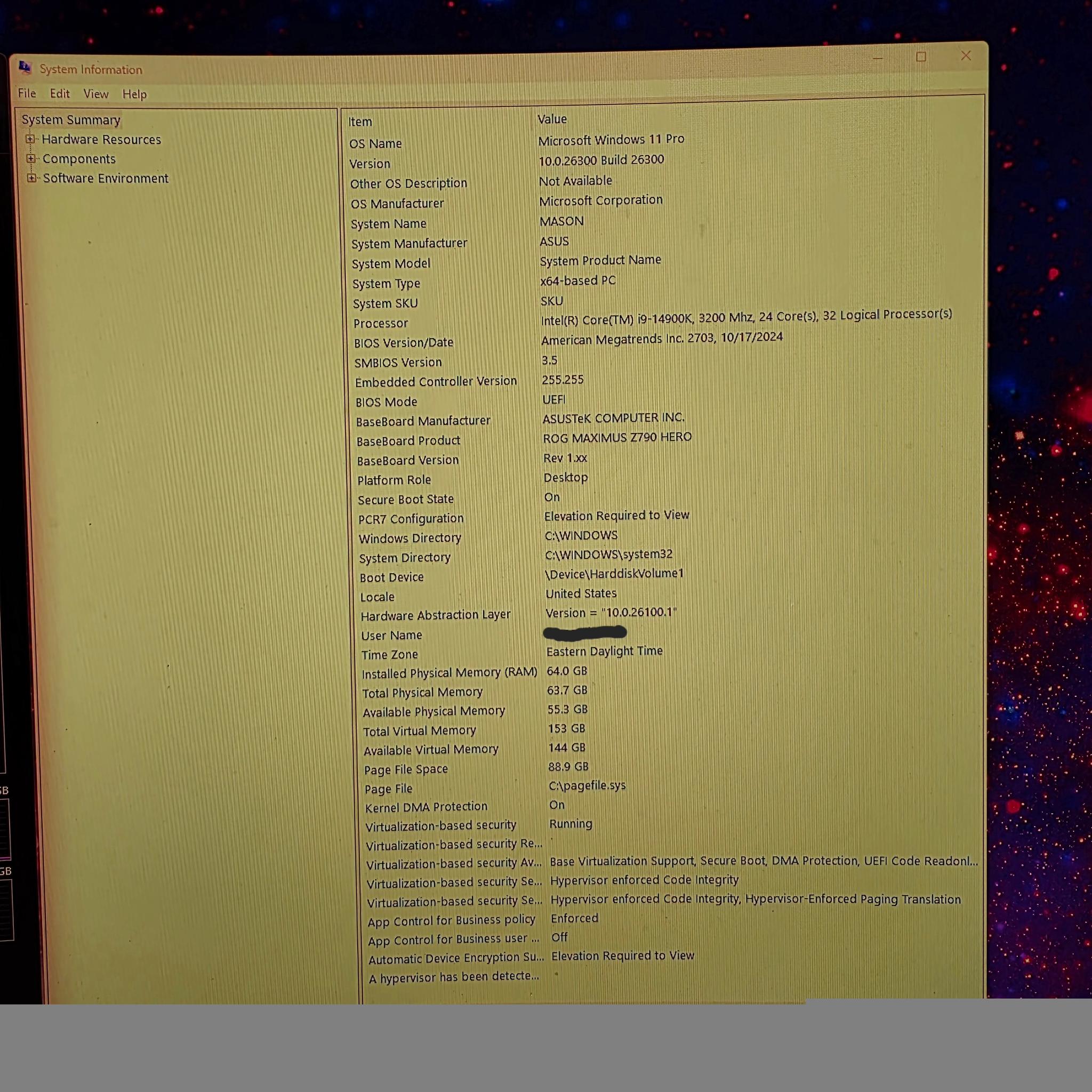The height and width of the screenshot is (1092, 1092).
Task: Click the Processor row label
Action: [380, 323]
